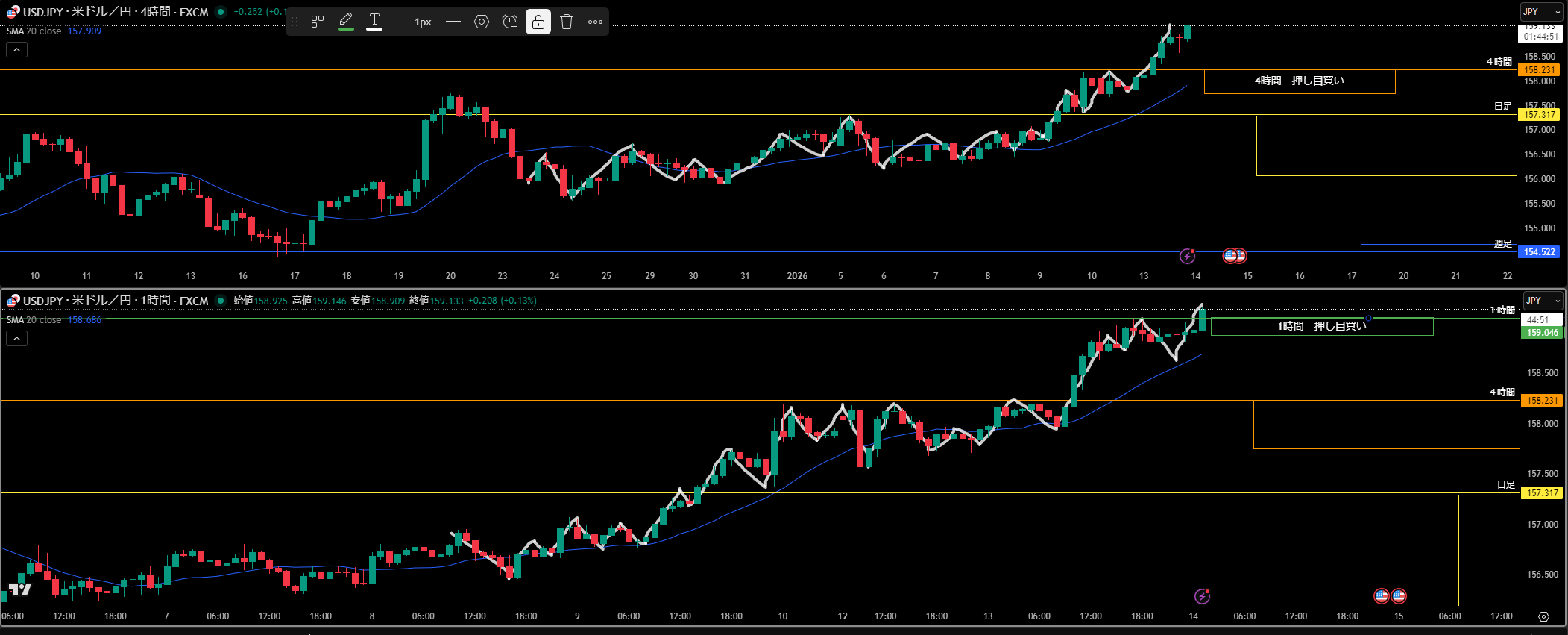Collapse the upper chart's indicator legend
1568x635 pixels.
(x=16, y=50)
